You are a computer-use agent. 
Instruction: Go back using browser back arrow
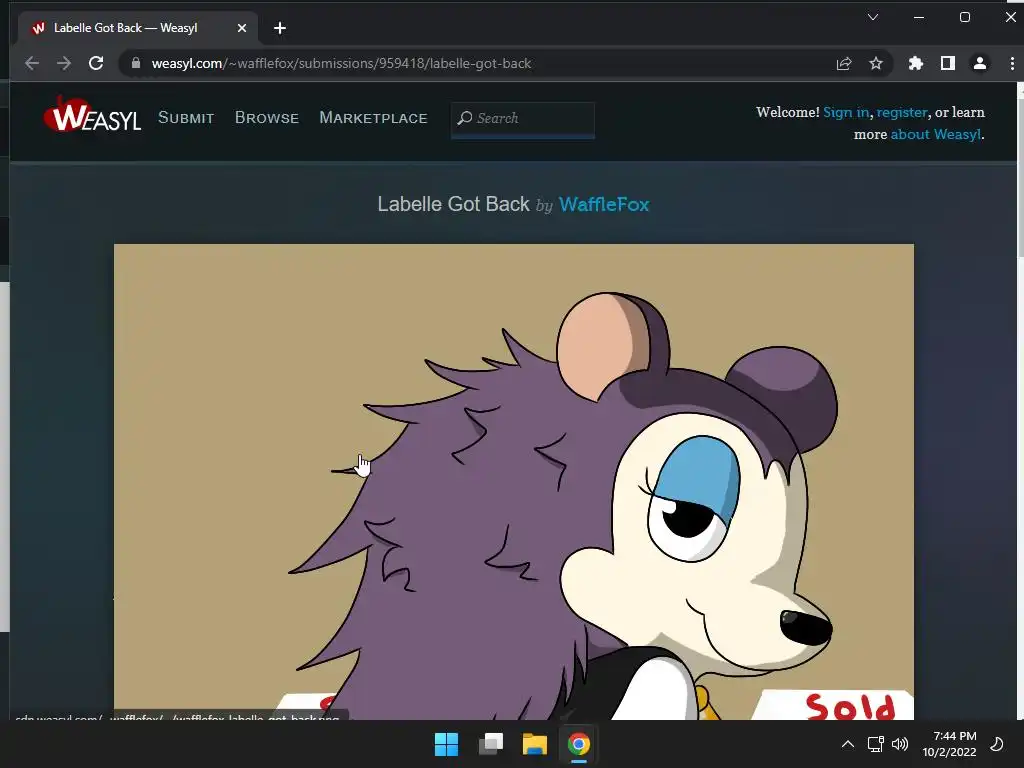(x=31, y=63)
